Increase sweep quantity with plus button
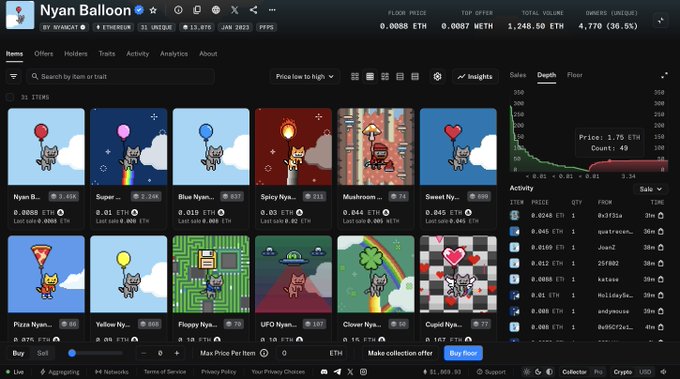The height and width of the screenshot is (379, 680). point(177,353)
